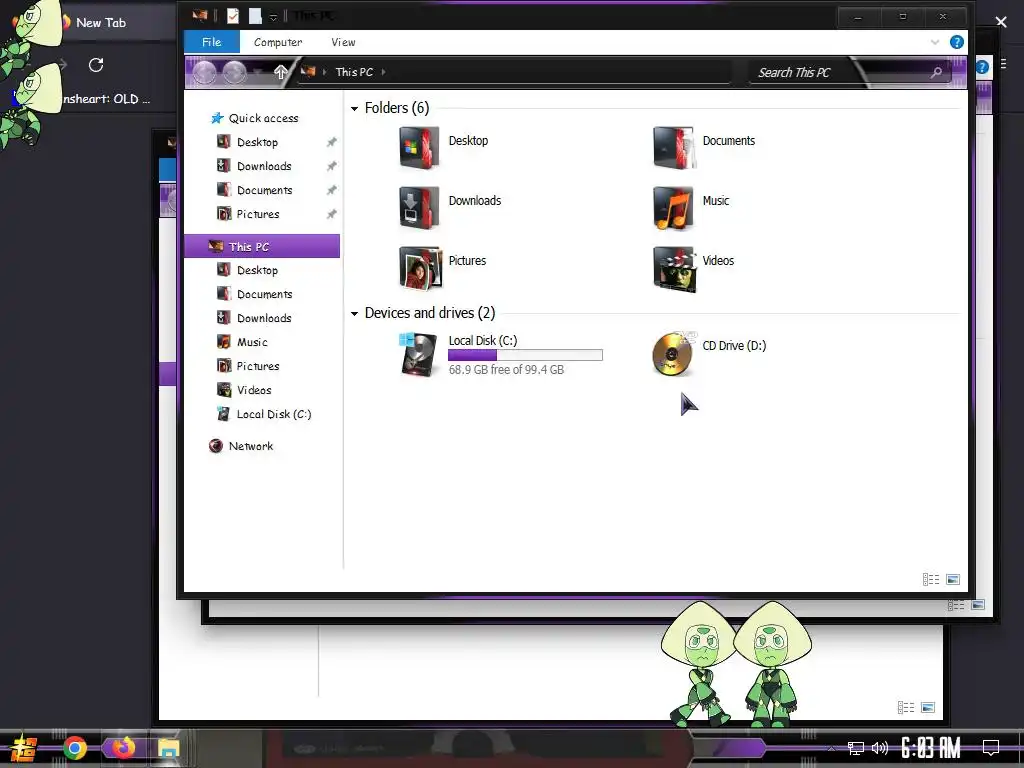The width and height of the screenshot is (1024, 768).
Task: Open Customize Quick Access Toolbar dropdown
Action: [x=273, y=17]
